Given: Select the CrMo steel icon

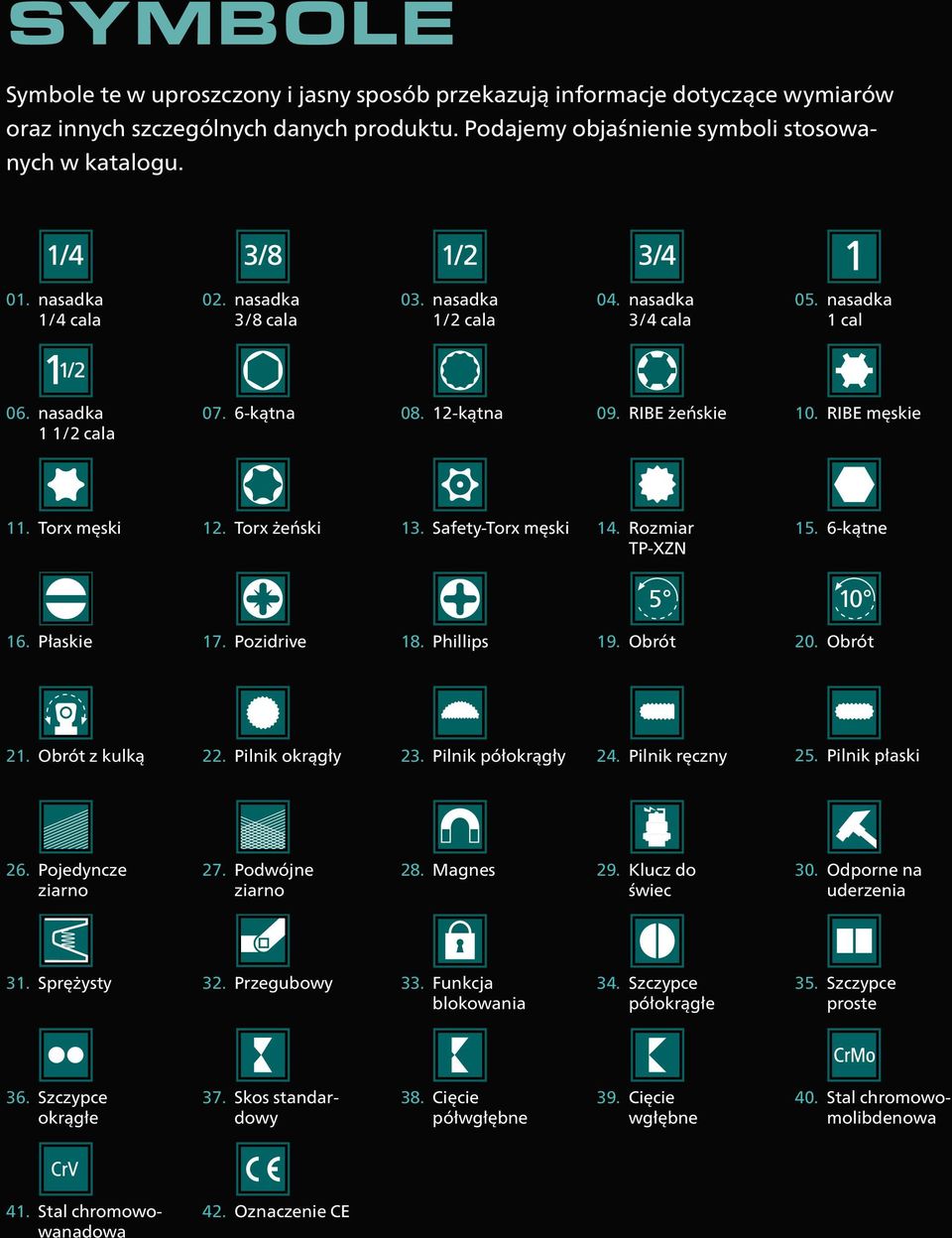Looking at the screenshot, I should click(x=854, y=1054).
